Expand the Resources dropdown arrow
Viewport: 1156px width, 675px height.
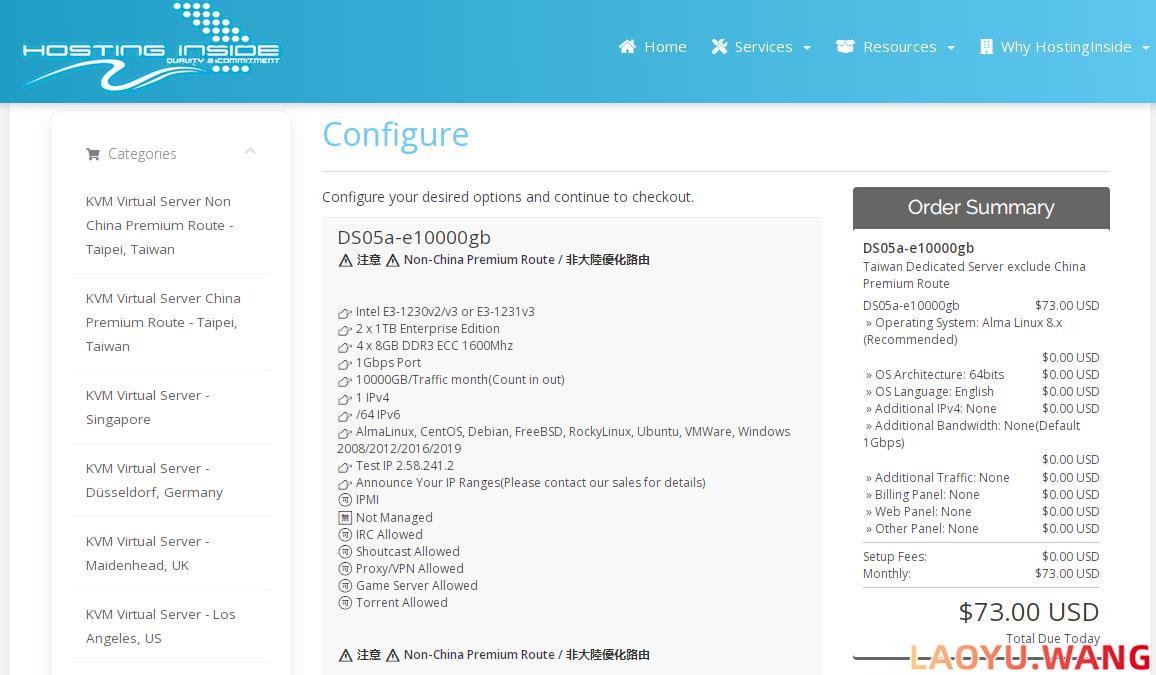pyautogui.click(x=951, y=48)
